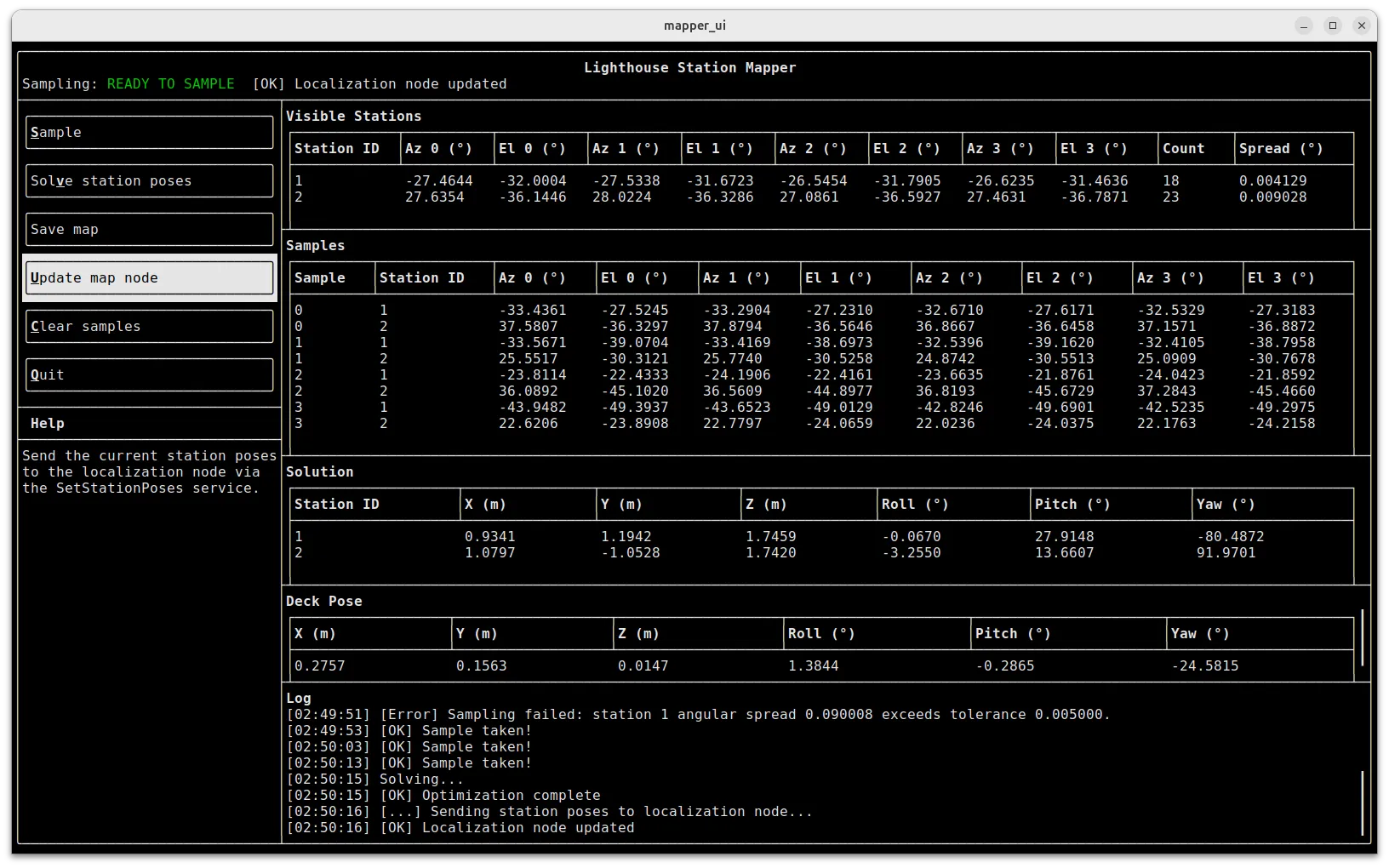Select solution Y value -1.0528
The image size is (1389, 868).
(631, 553)
